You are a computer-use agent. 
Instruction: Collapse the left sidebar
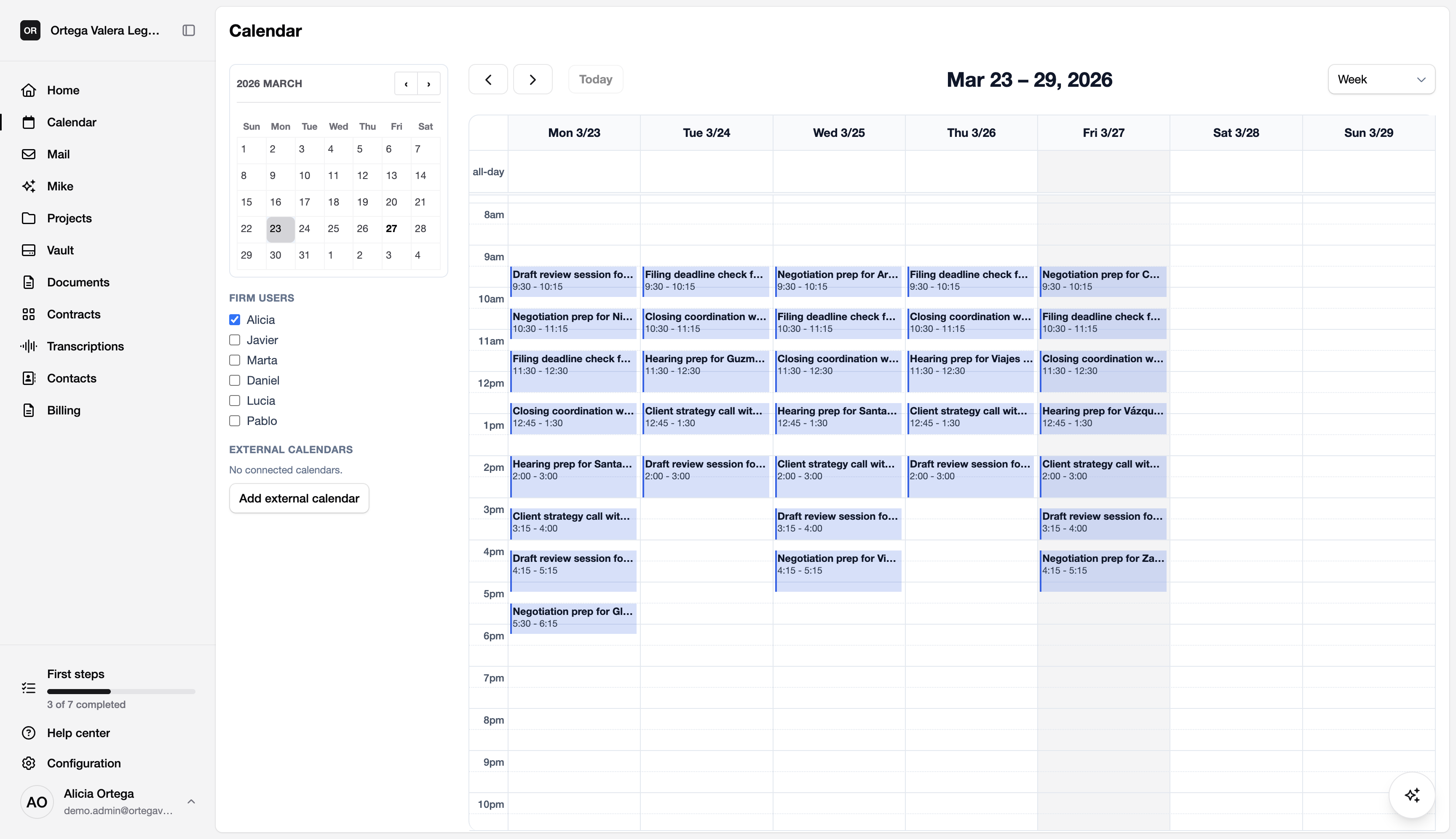click(188, 30)
